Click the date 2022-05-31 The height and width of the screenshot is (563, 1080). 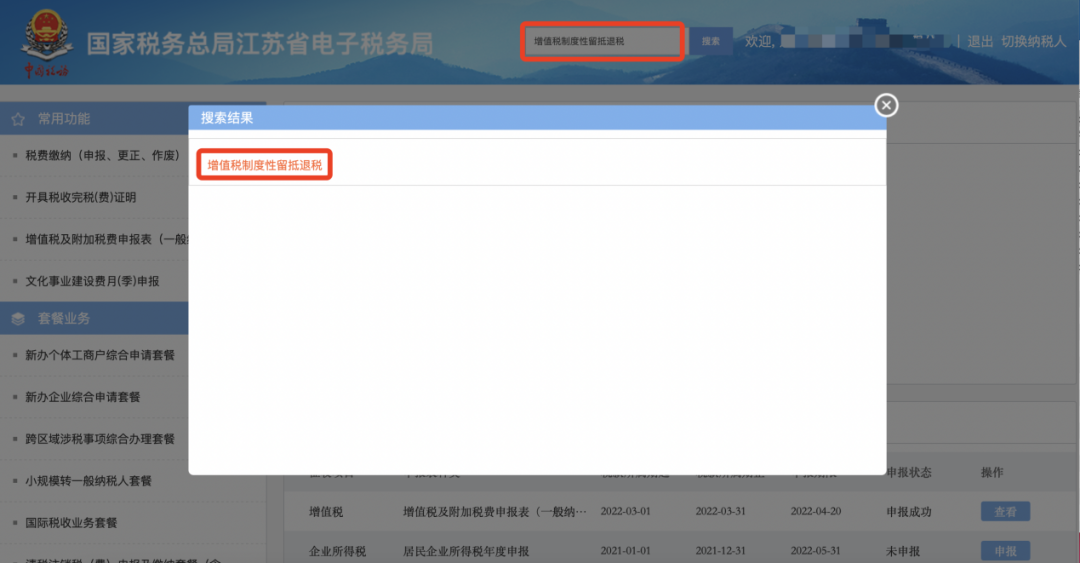pos(816,551)
